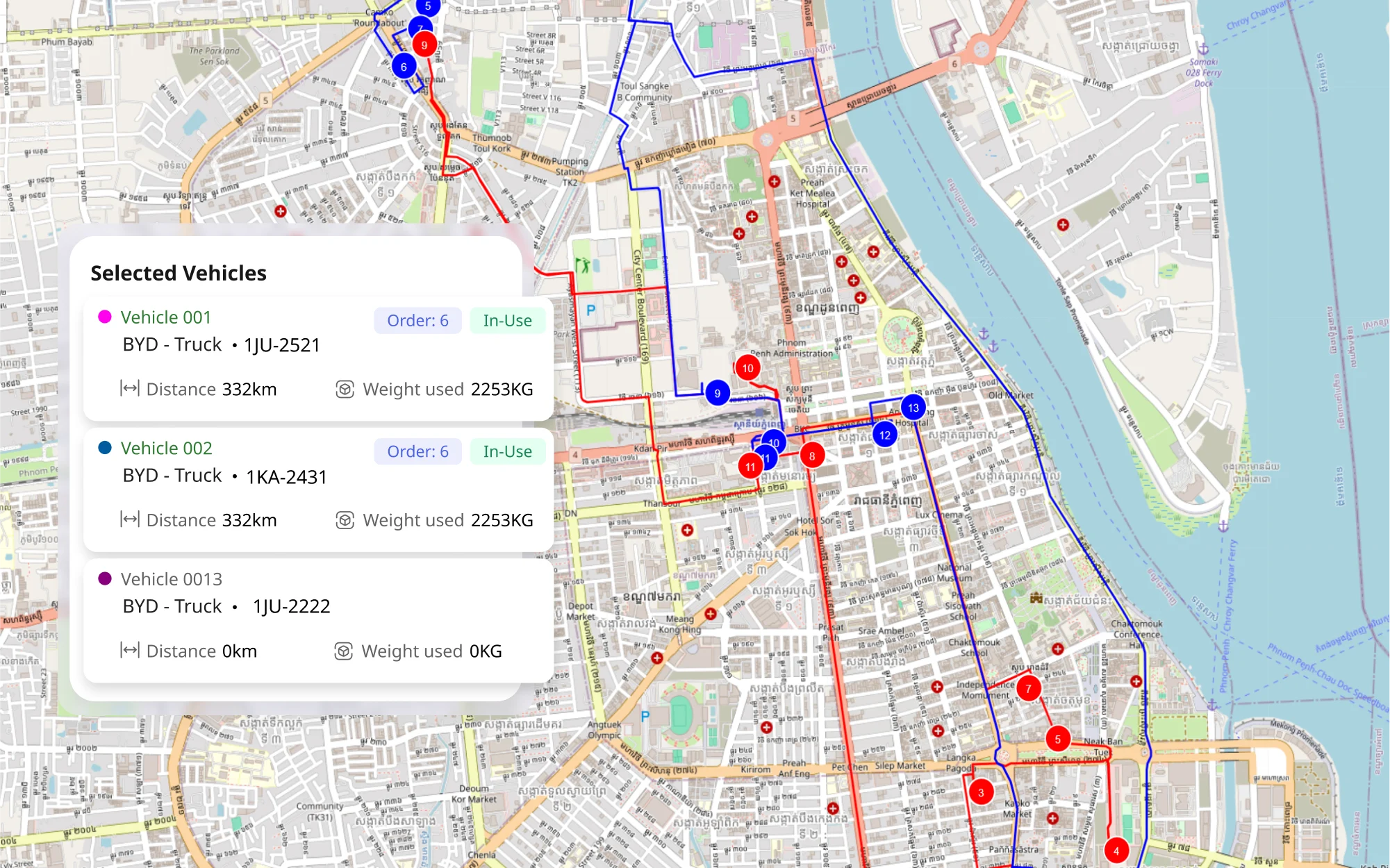
Task: Click red stop marker 3 on map
Action: (981, 792)
